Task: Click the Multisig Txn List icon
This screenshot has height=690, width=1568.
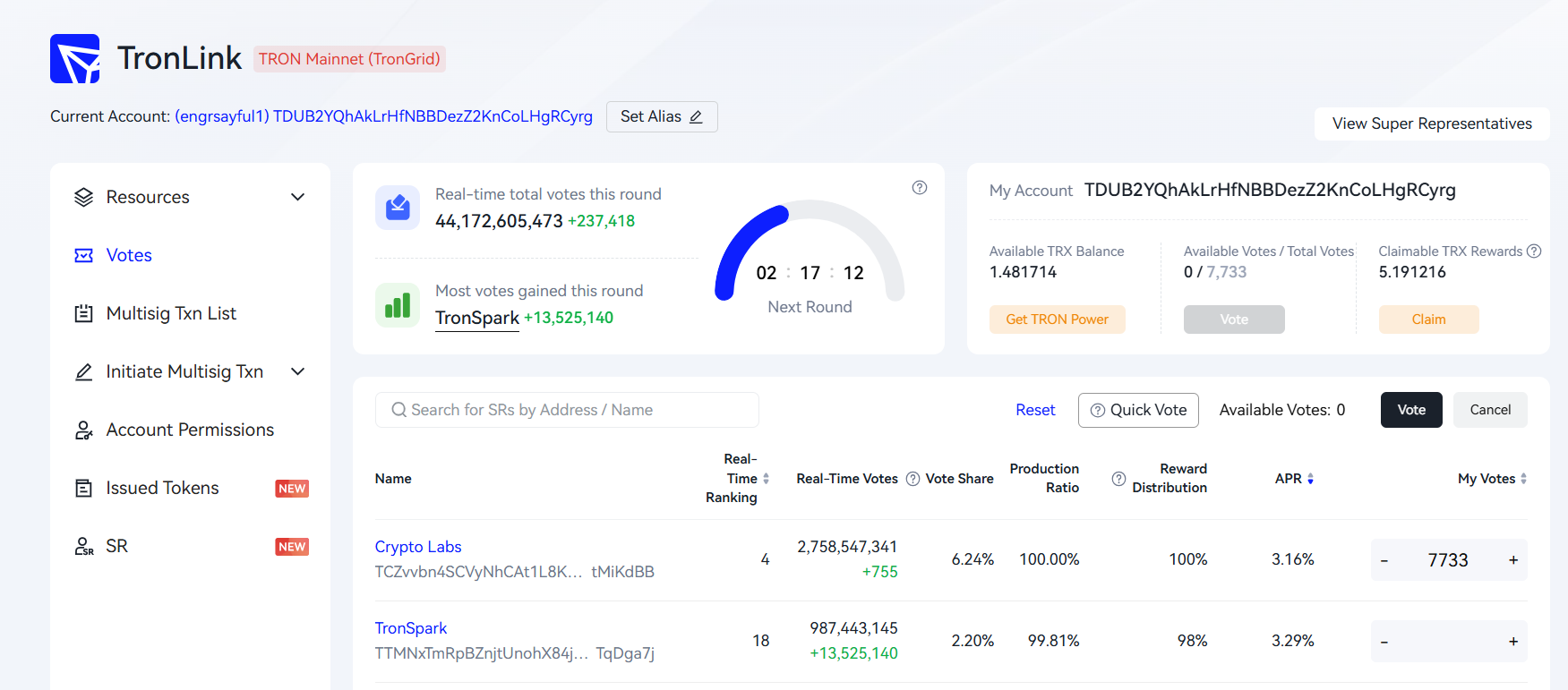Action: coord(83,313)
